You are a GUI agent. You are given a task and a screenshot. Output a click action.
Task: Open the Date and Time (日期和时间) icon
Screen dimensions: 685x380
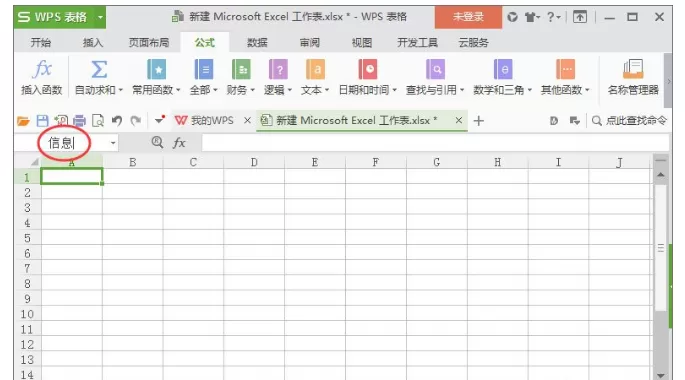[x=367, y=69]
